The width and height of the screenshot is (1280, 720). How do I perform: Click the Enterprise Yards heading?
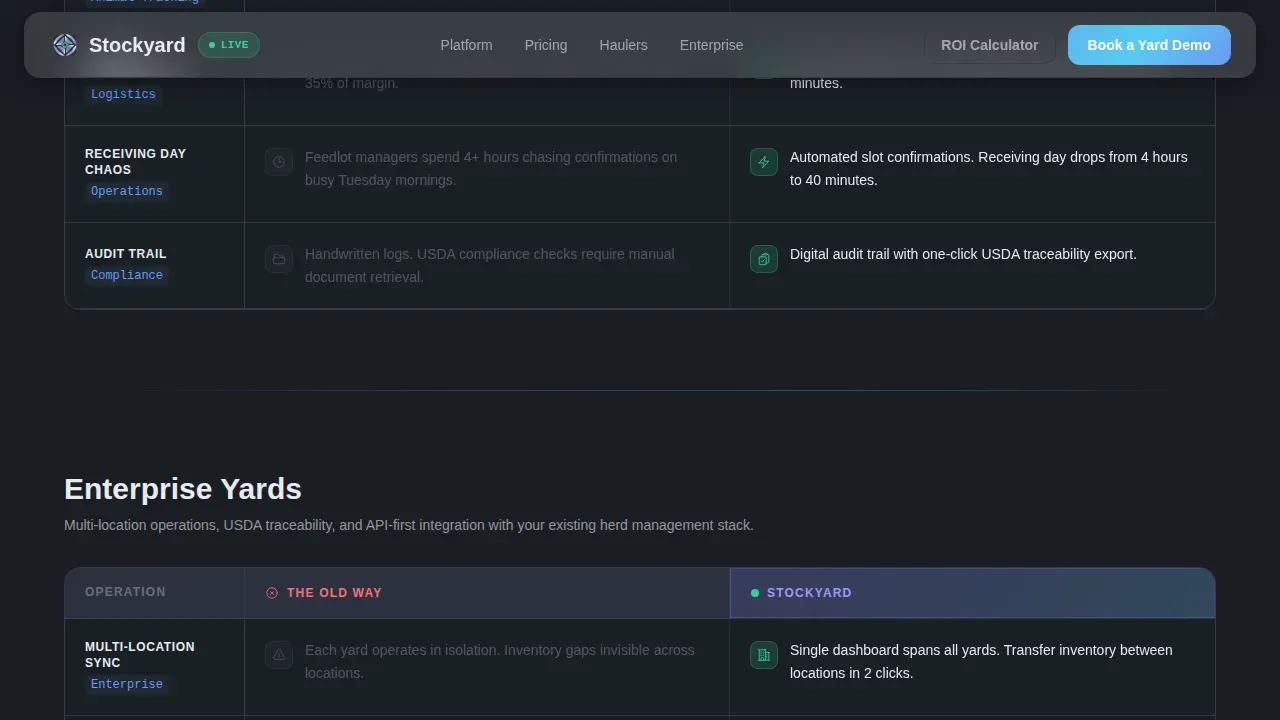[183, 489]
